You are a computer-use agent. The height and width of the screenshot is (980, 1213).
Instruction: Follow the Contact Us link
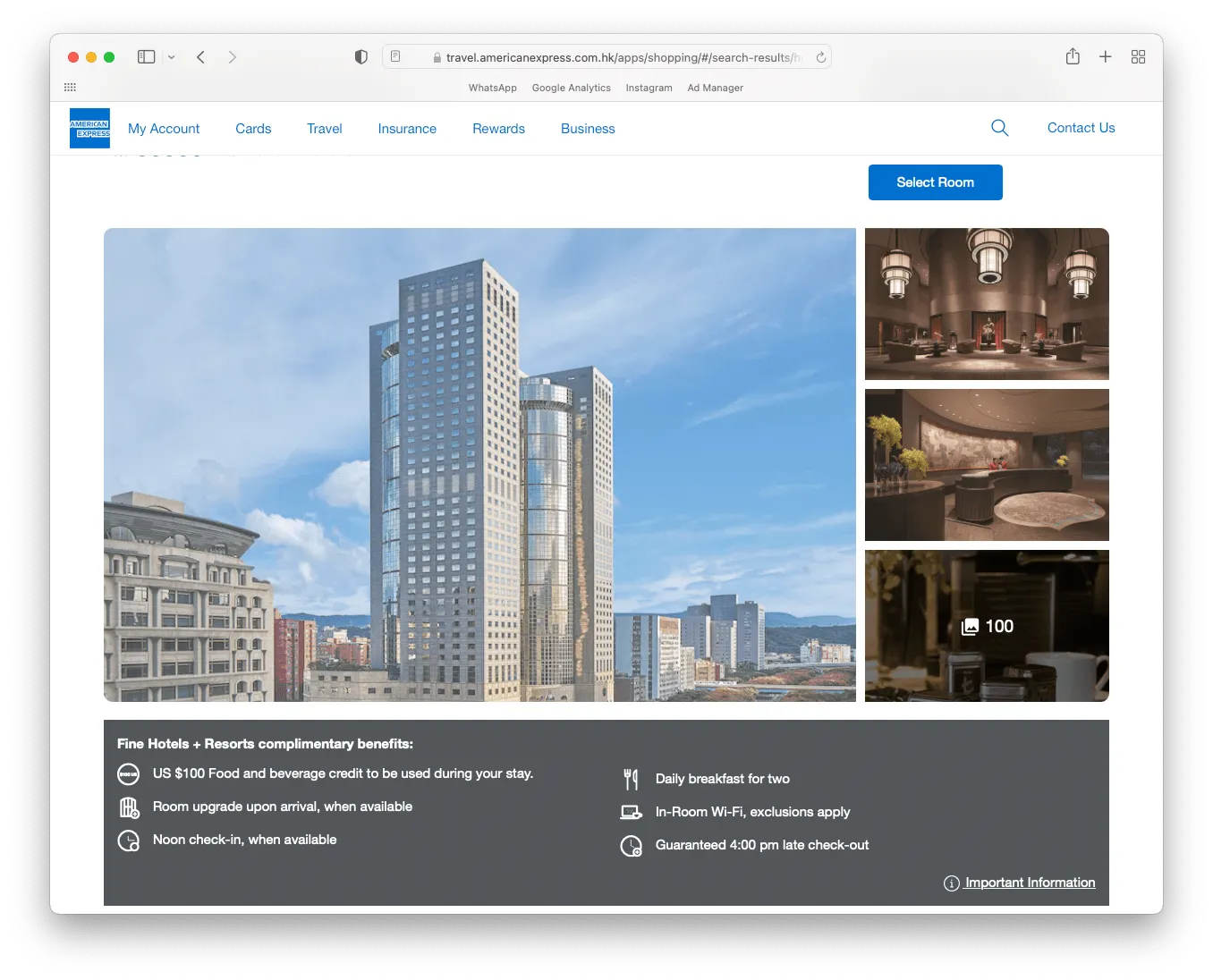[x=1082, y=128]
